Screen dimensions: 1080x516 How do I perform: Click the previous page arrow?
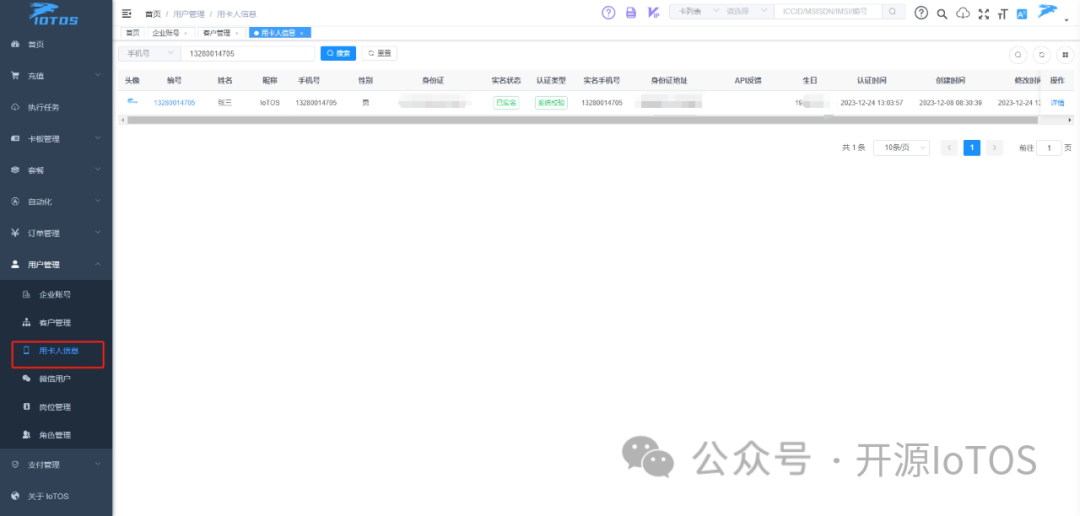[949, 147]
